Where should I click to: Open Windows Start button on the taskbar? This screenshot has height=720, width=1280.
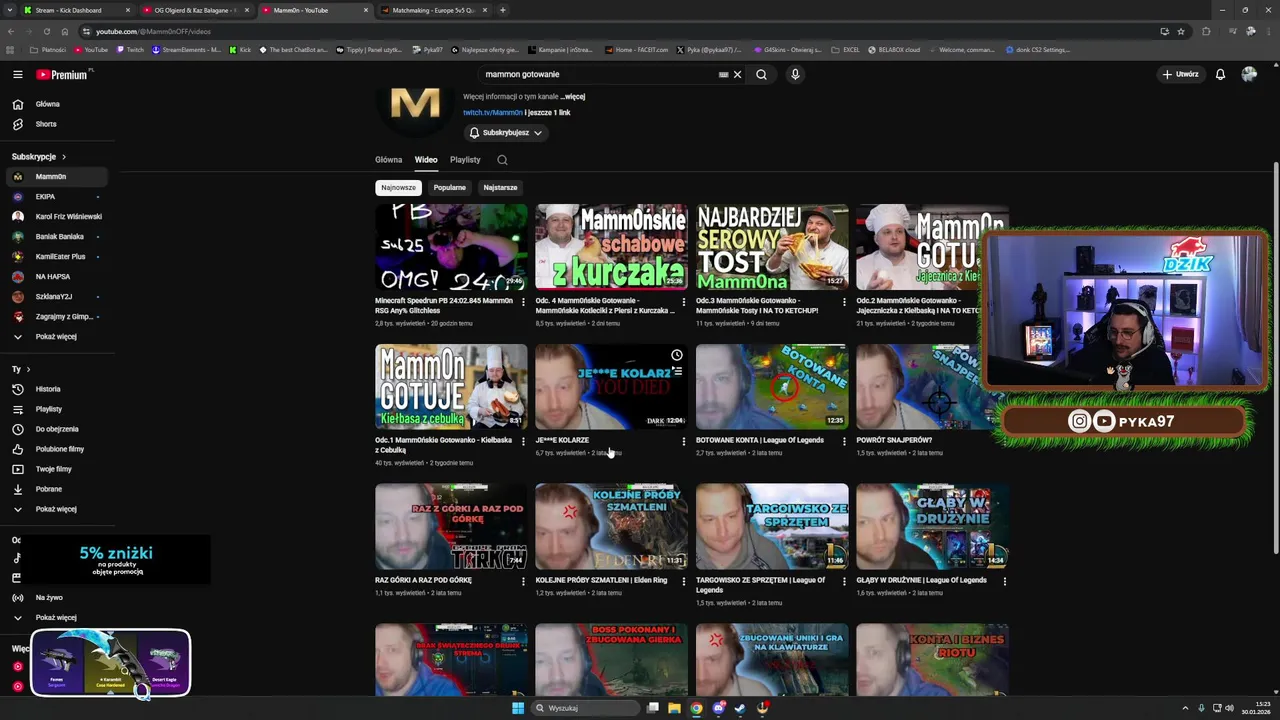pos(518,708)
